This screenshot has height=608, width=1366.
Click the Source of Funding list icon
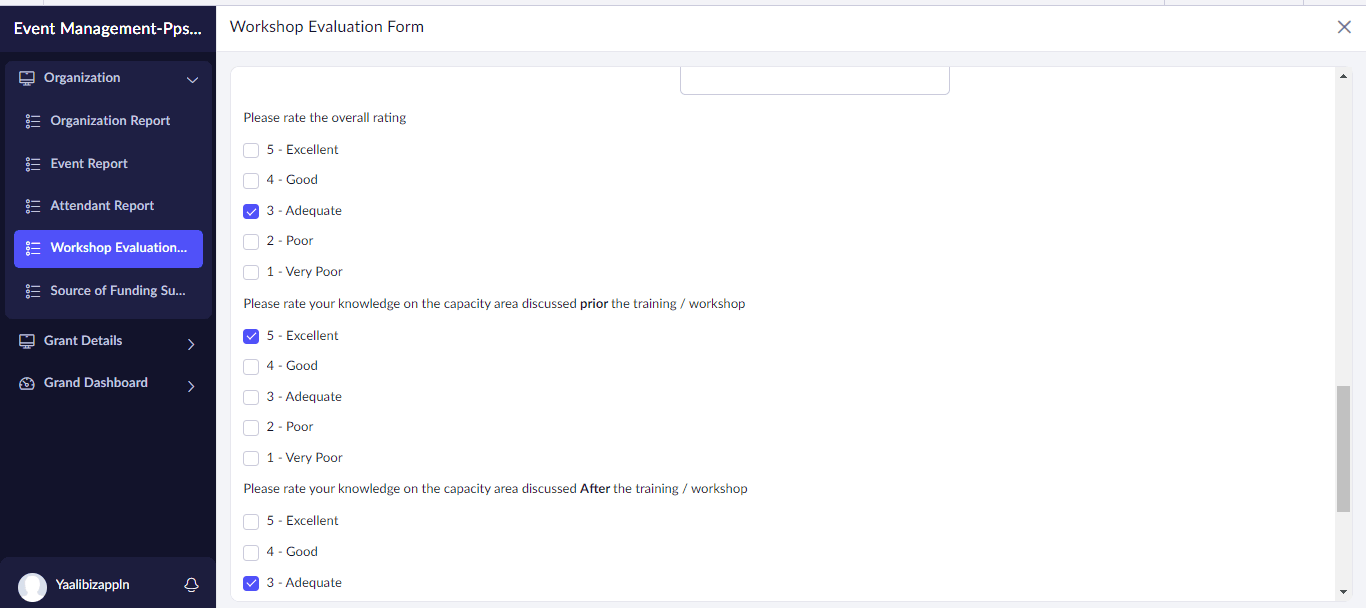[33, 291]
